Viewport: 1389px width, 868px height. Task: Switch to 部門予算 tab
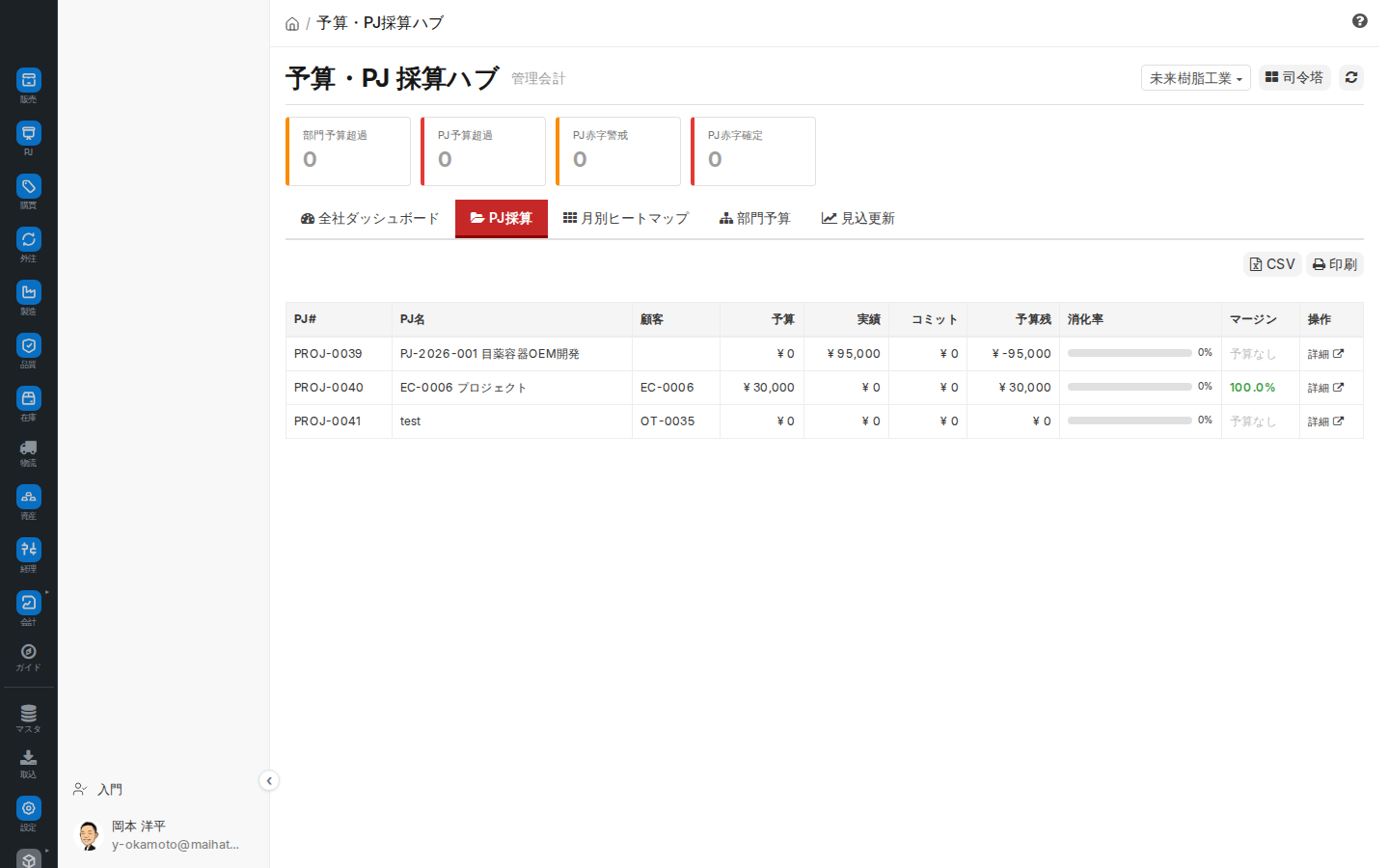click(x=755, y=219)
